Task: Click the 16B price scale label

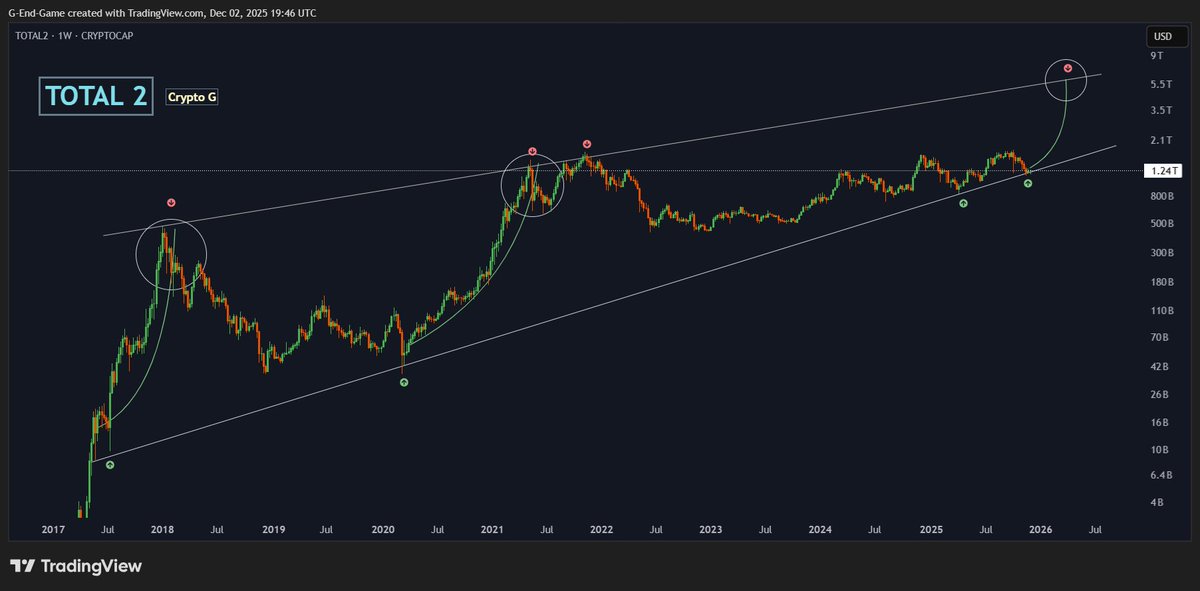Action: pos(1159,423)
